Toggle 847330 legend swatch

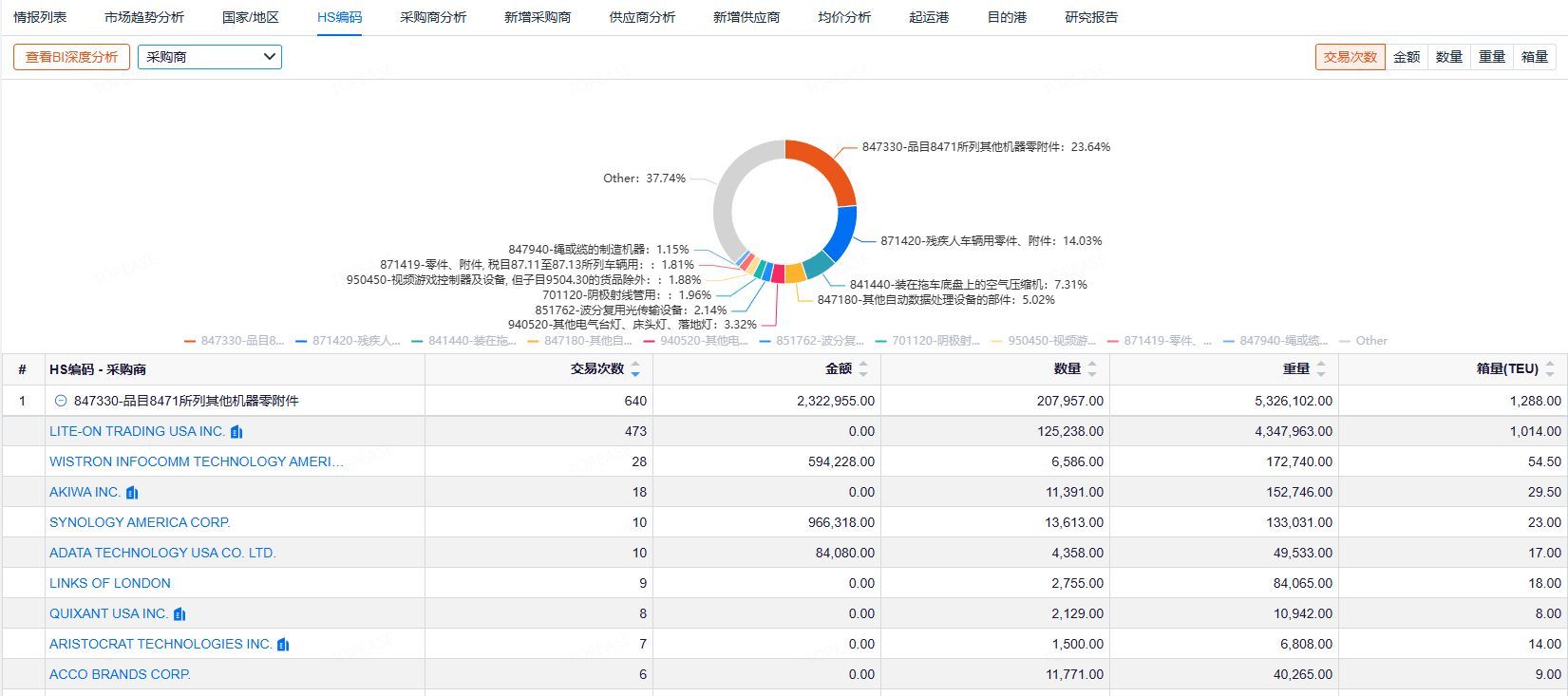pos(190,341)
